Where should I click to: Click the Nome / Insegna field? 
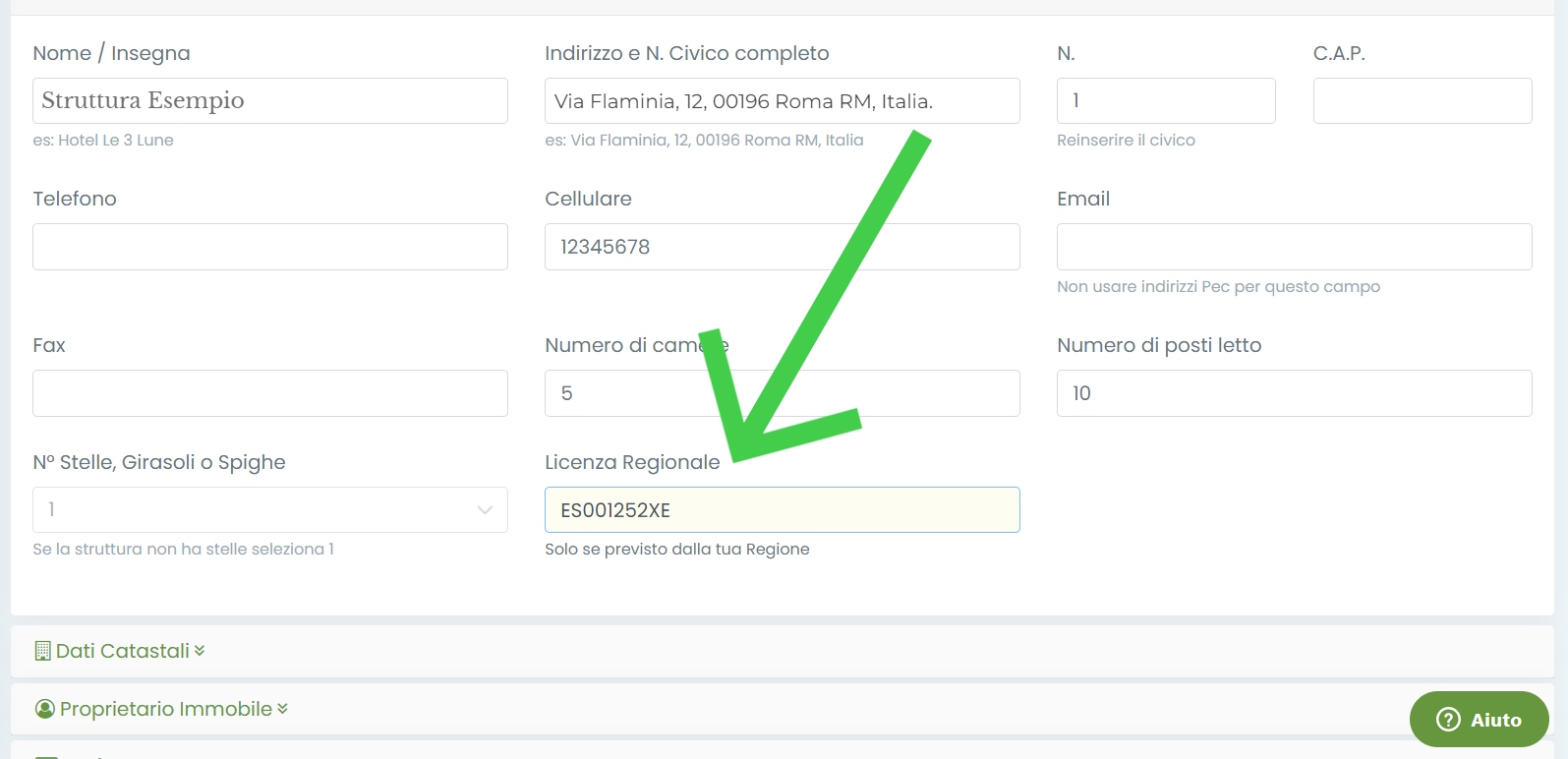coord(269,100)
